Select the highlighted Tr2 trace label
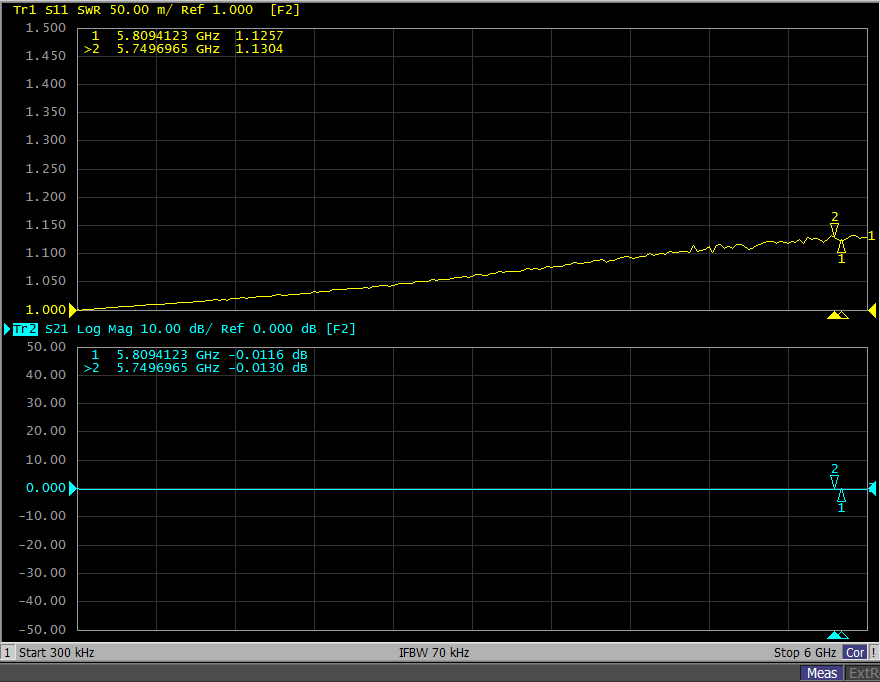Viewport: 880px width, 682px height. pyautogui.click(x=26, y=329)
